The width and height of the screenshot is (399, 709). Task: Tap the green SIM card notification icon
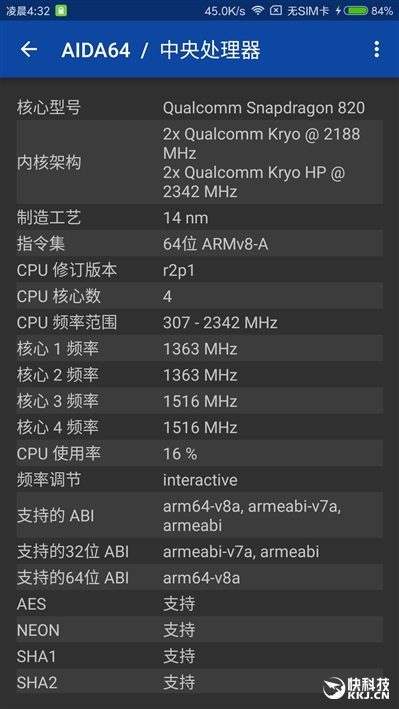click(x=61, y=11)
